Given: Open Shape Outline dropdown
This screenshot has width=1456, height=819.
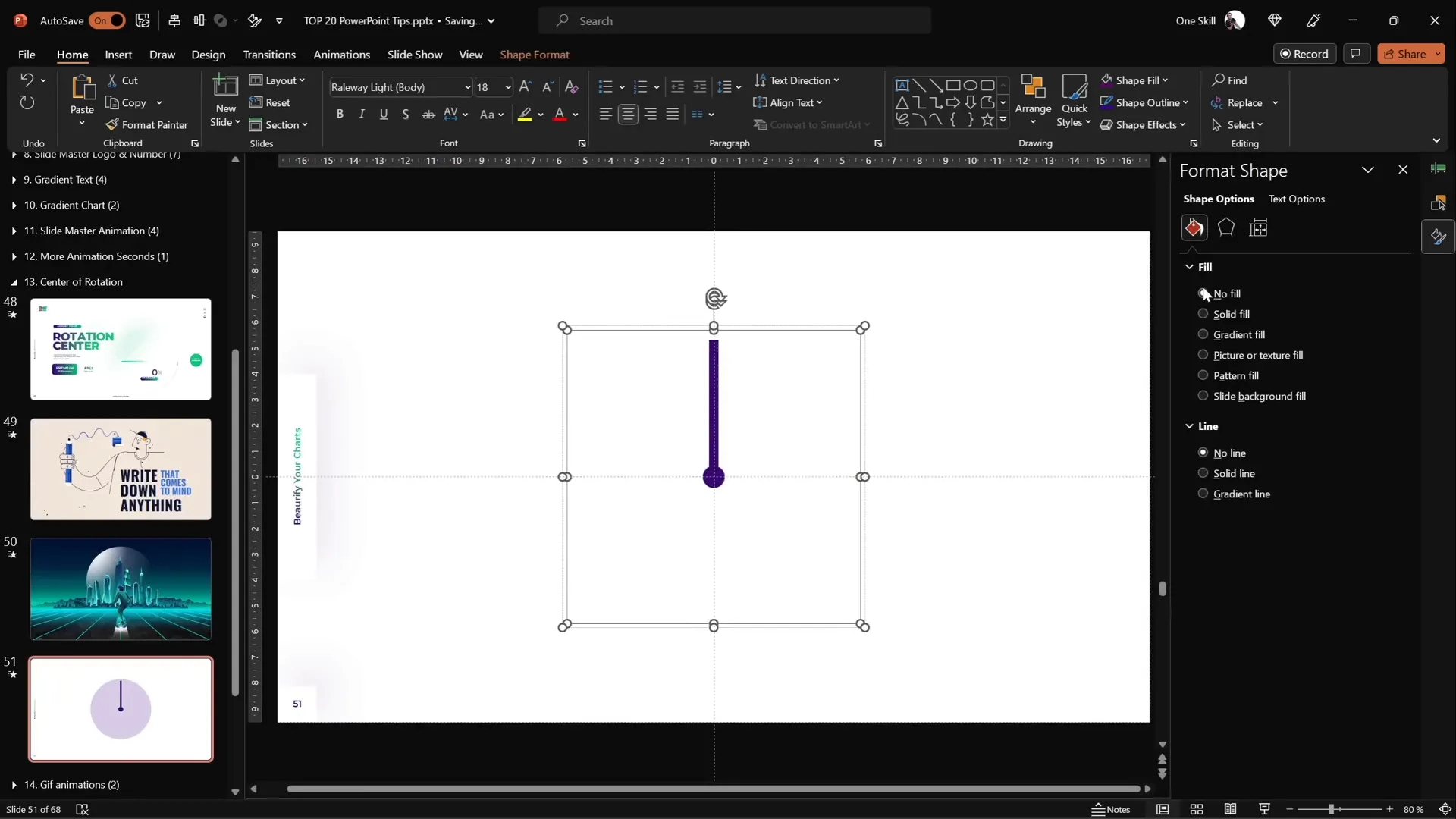Looking at the screenshot, I should coord(1144,102).
